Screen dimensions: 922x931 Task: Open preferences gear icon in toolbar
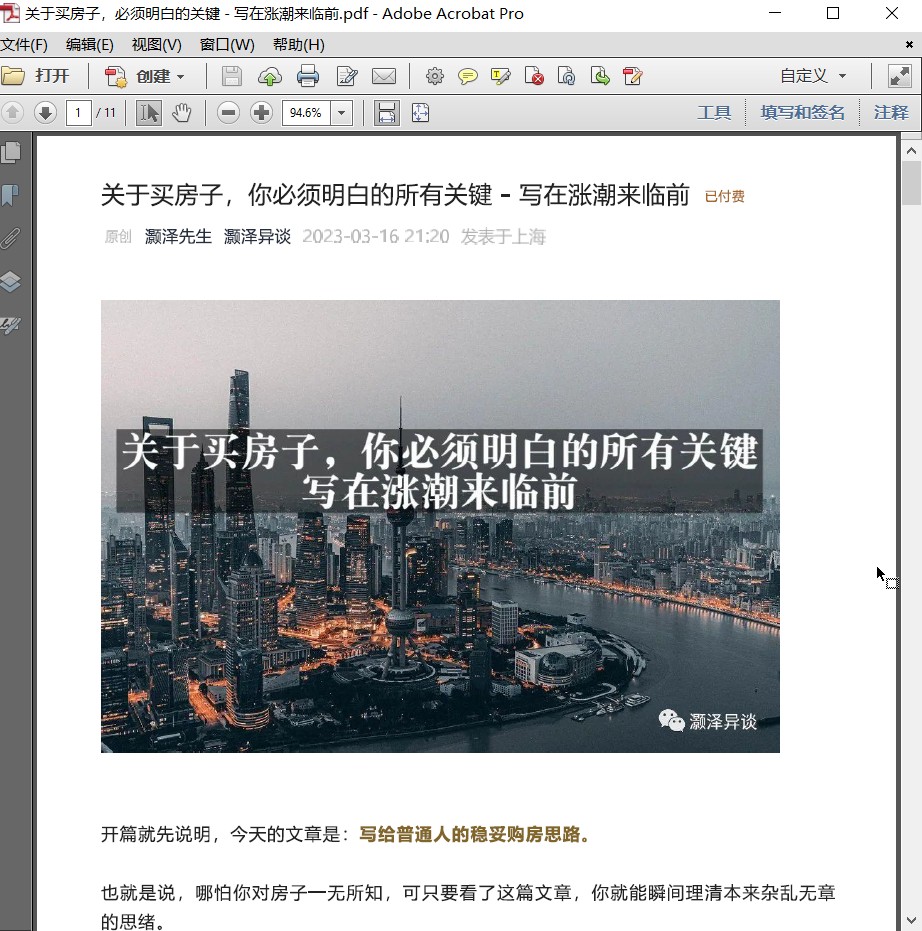pyautogui.click(x=435, y=77)
